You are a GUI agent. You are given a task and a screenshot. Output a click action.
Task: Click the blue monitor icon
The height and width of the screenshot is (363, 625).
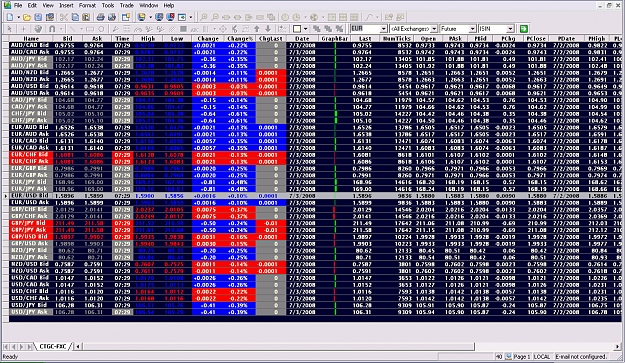[x=159, y=17]
